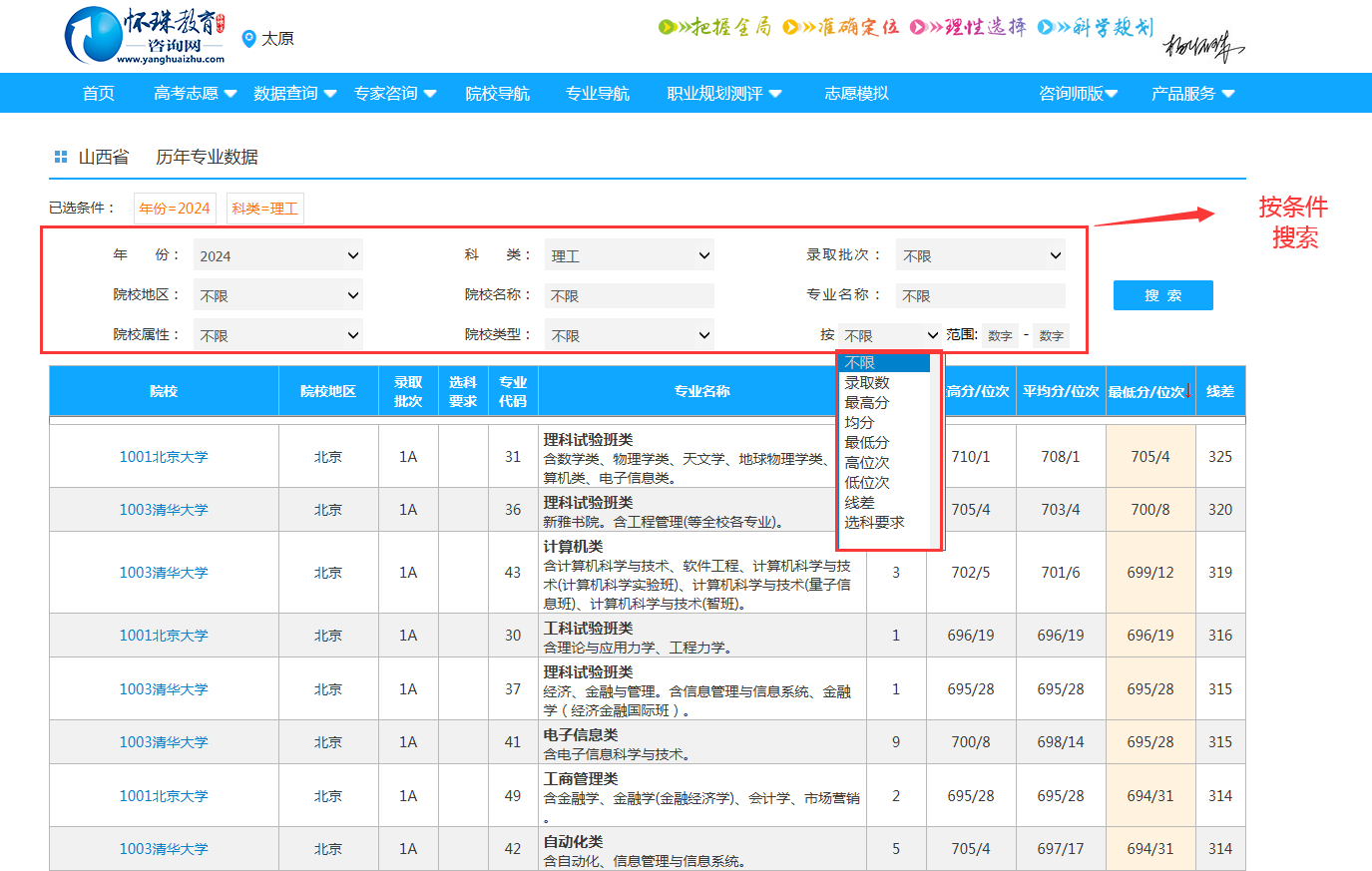1372x871 pixels.
Task: Click the red sort arrow on 最低分/位次
Action: (x=1189, y=391)
